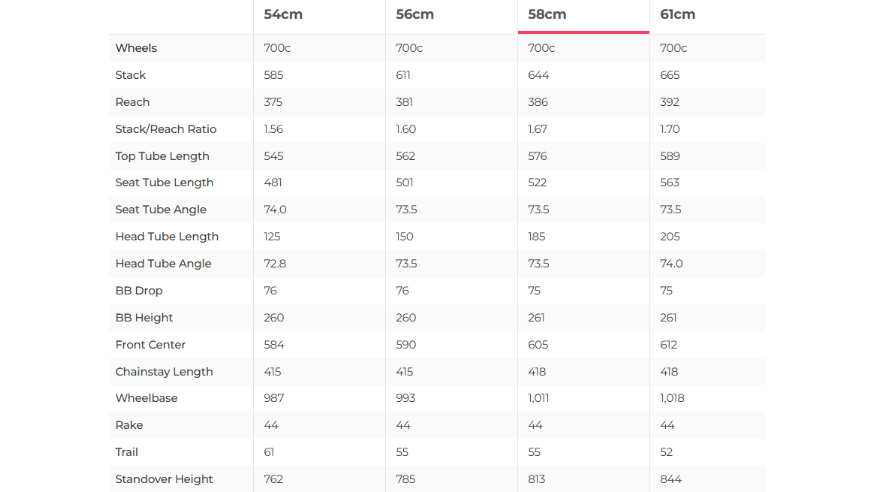This screenshot has width=874, height=492.
Task: Click the Stack row label
Action: point(130,75)
